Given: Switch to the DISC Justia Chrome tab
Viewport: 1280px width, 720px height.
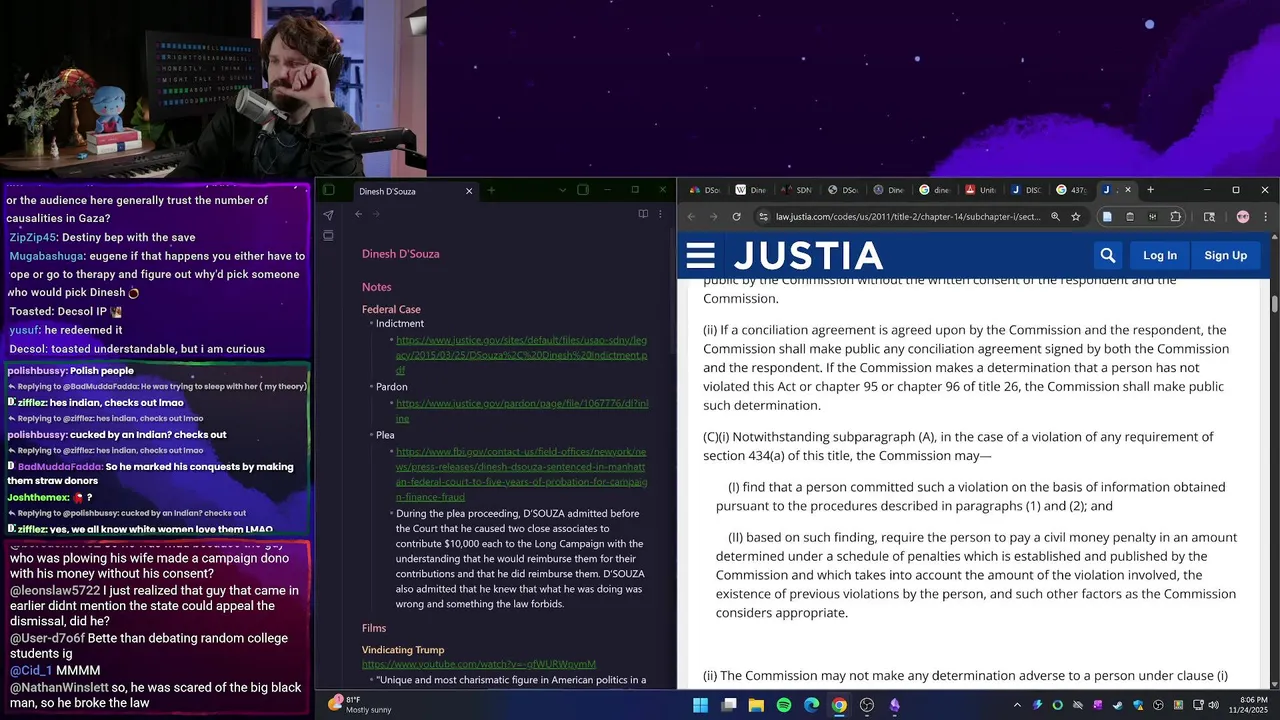Looking at the screenshot, I should tap(1027, 190).
